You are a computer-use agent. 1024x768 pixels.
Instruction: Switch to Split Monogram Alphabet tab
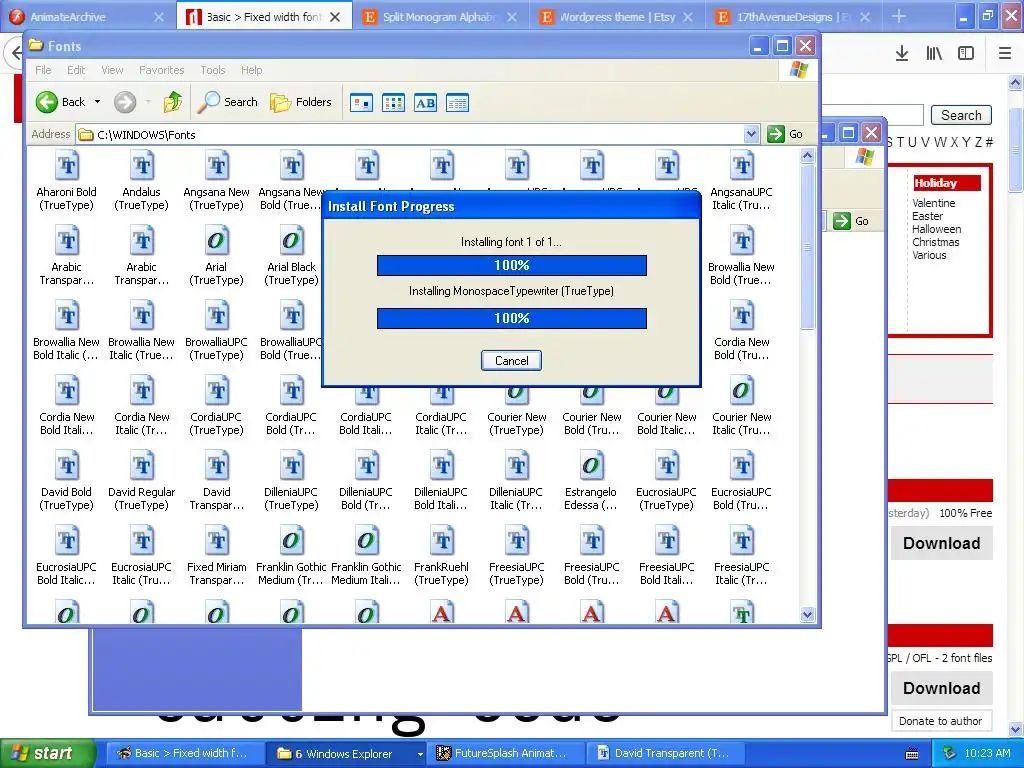[438, 17]
